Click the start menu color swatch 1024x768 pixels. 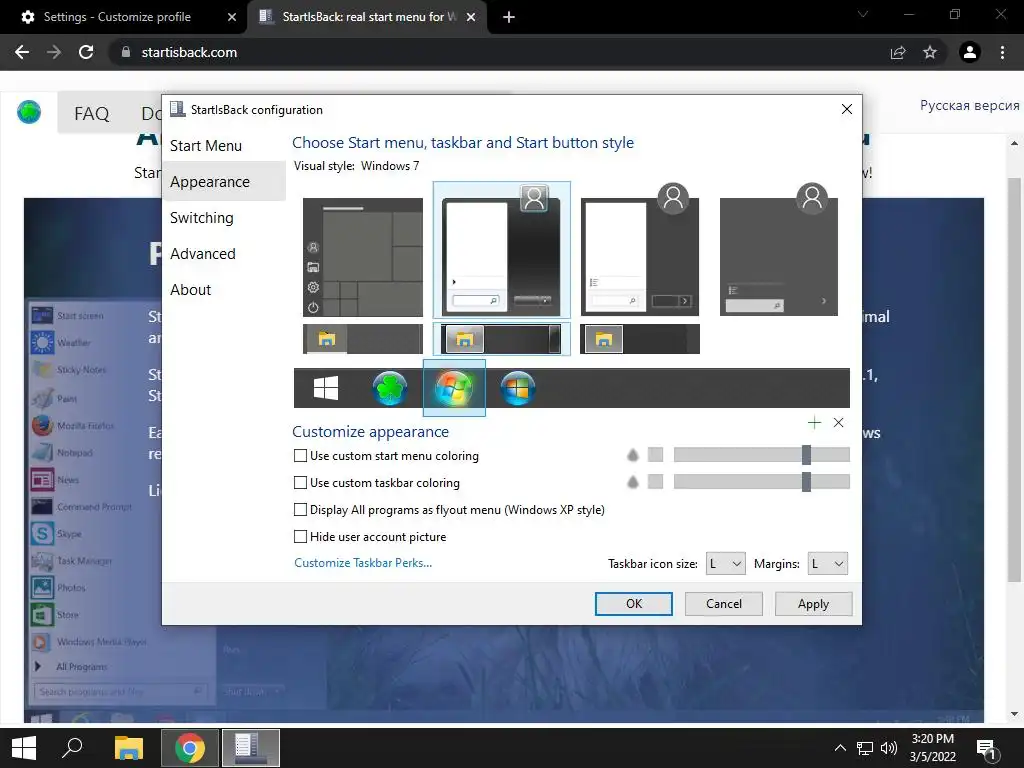tap(655, 455)
